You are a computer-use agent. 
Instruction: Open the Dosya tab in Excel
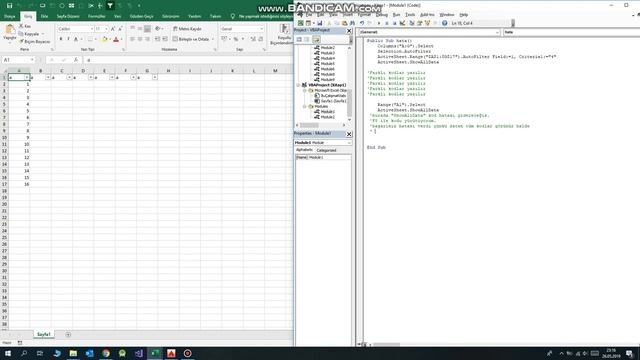9,16
